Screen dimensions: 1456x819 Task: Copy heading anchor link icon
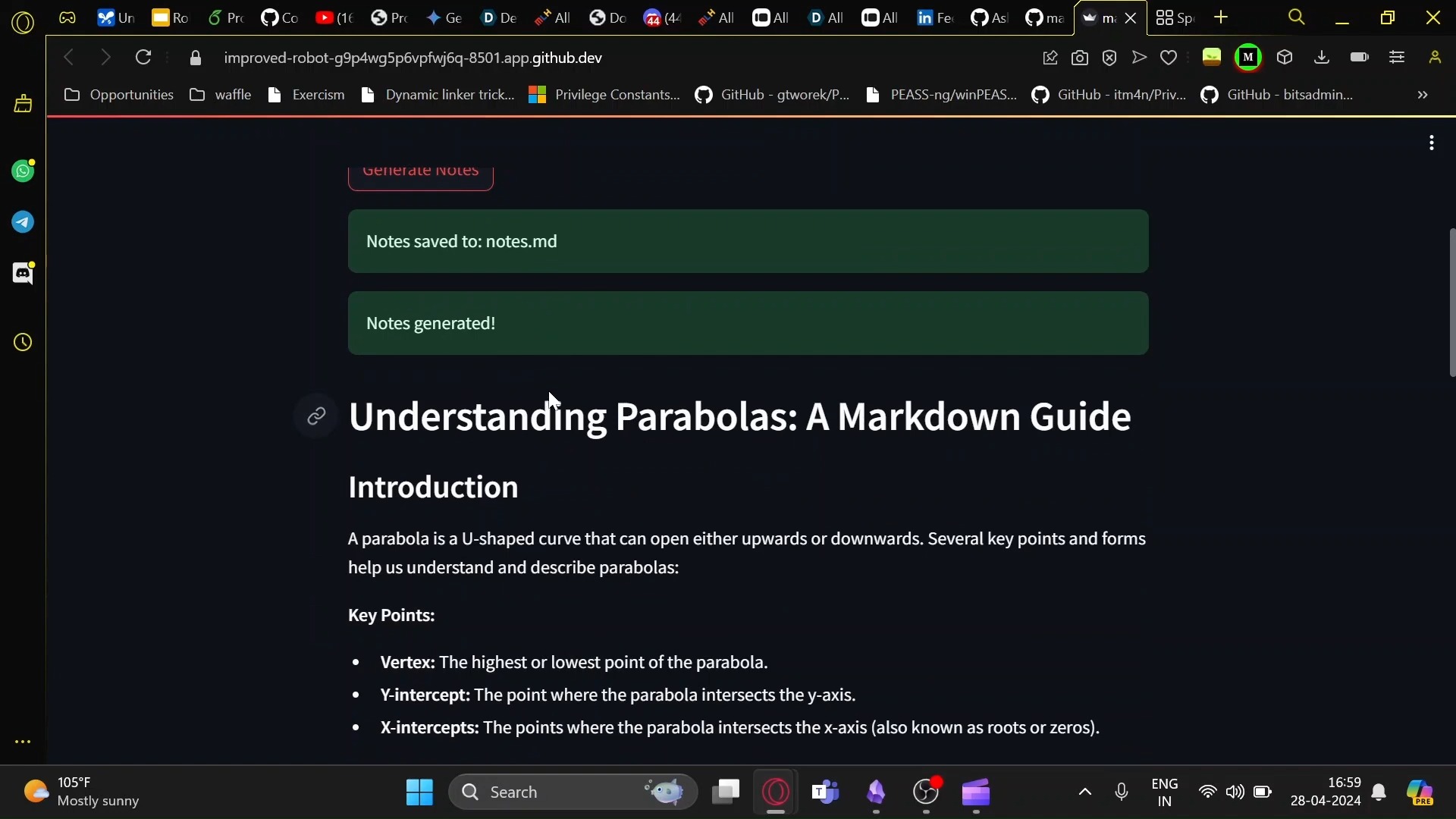pyautogui.click(x=316, y=416)
